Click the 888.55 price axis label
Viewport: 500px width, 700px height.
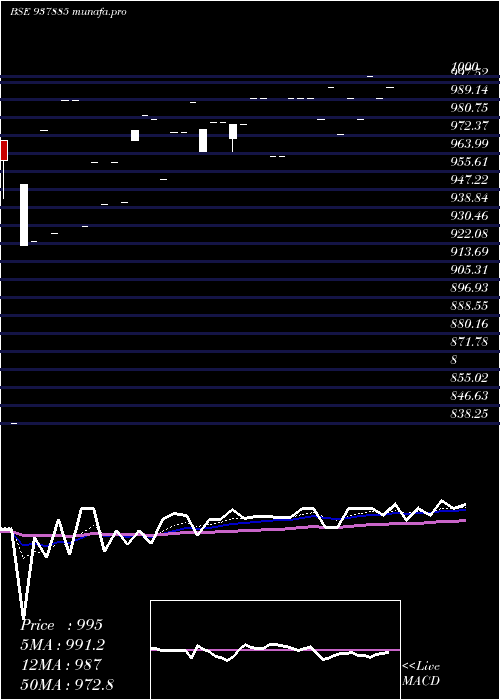[x=469, y=306]
